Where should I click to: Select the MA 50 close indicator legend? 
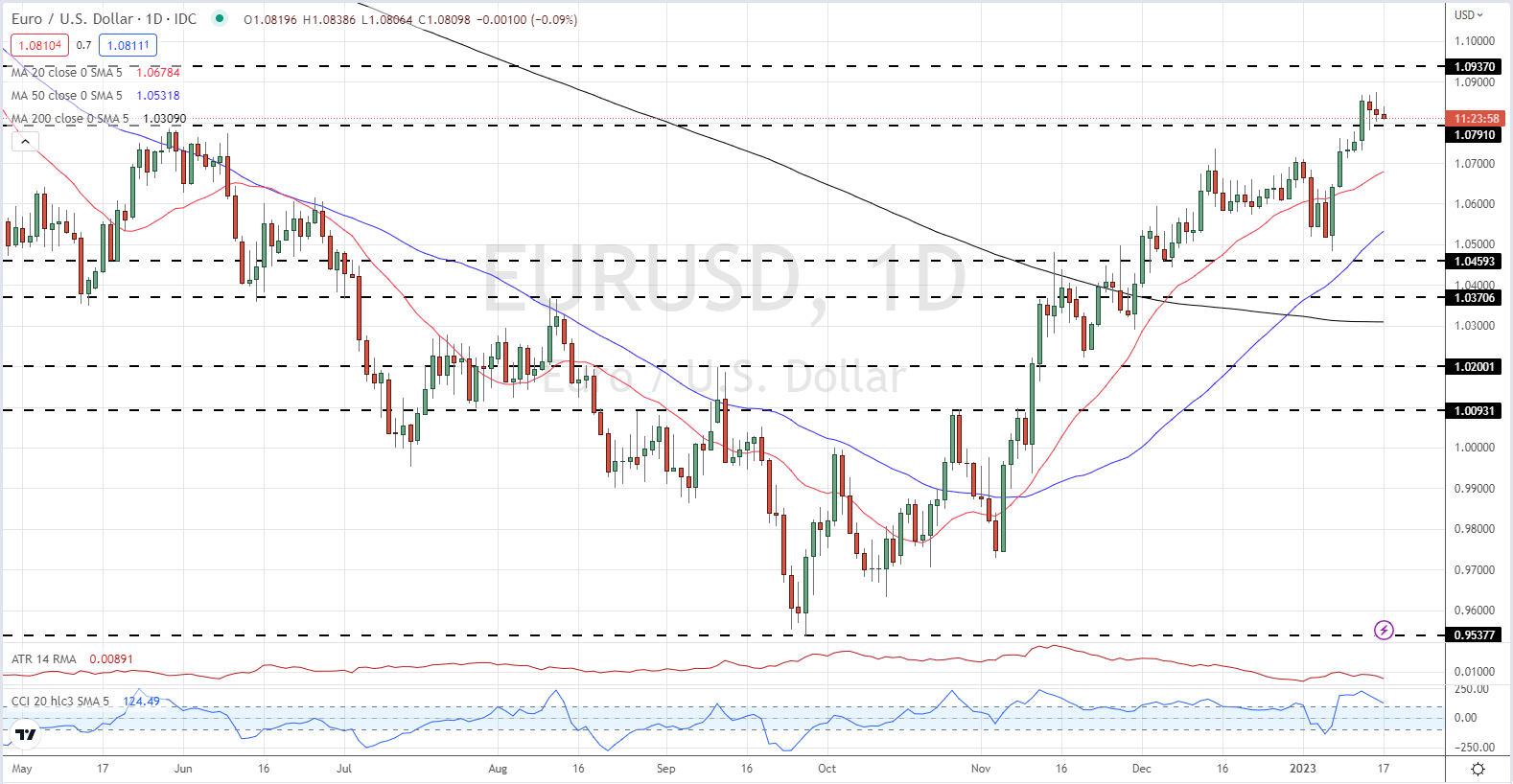click(x=67, y=96)
